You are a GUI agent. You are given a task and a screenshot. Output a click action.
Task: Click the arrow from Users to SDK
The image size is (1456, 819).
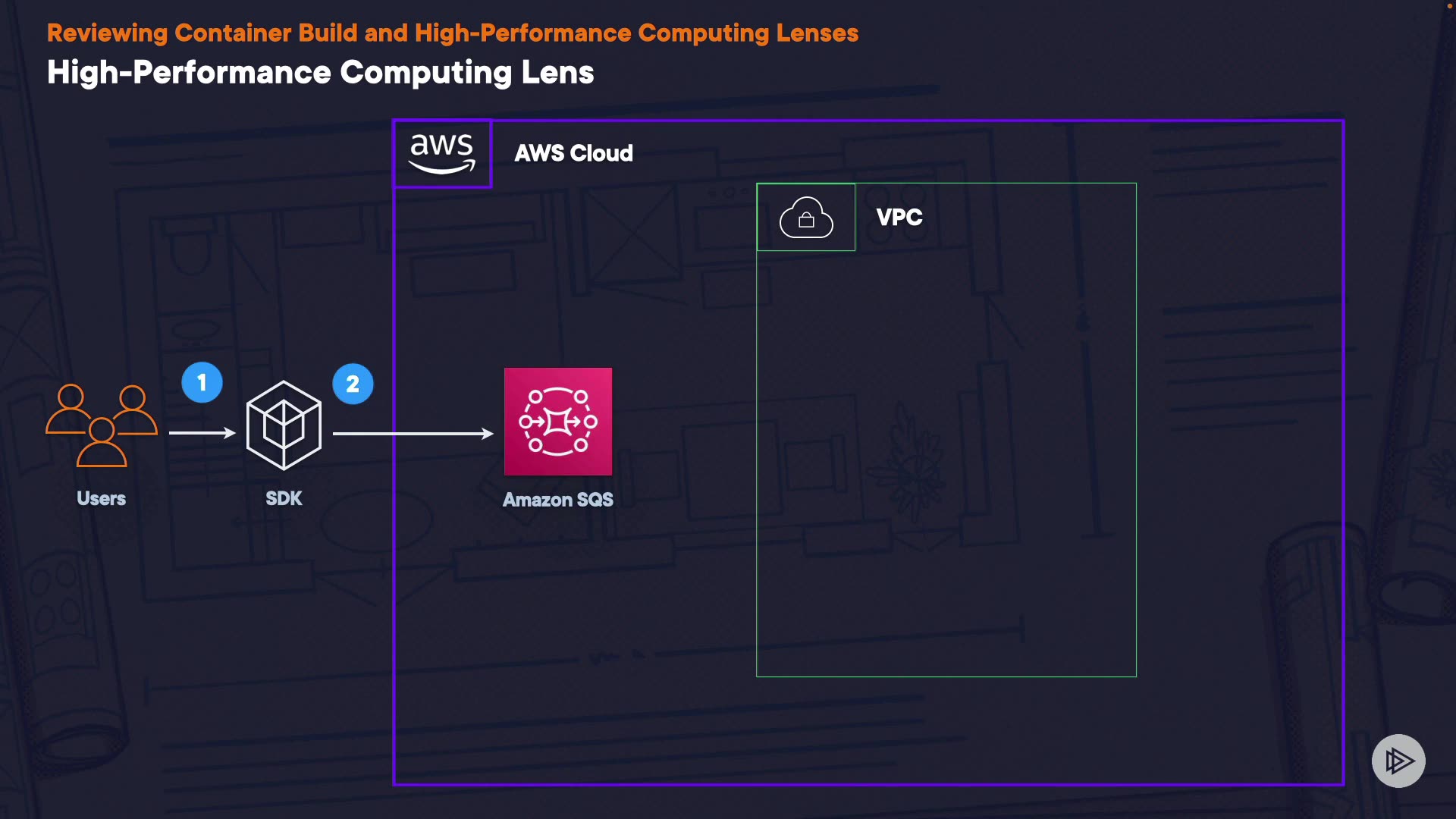202,433
